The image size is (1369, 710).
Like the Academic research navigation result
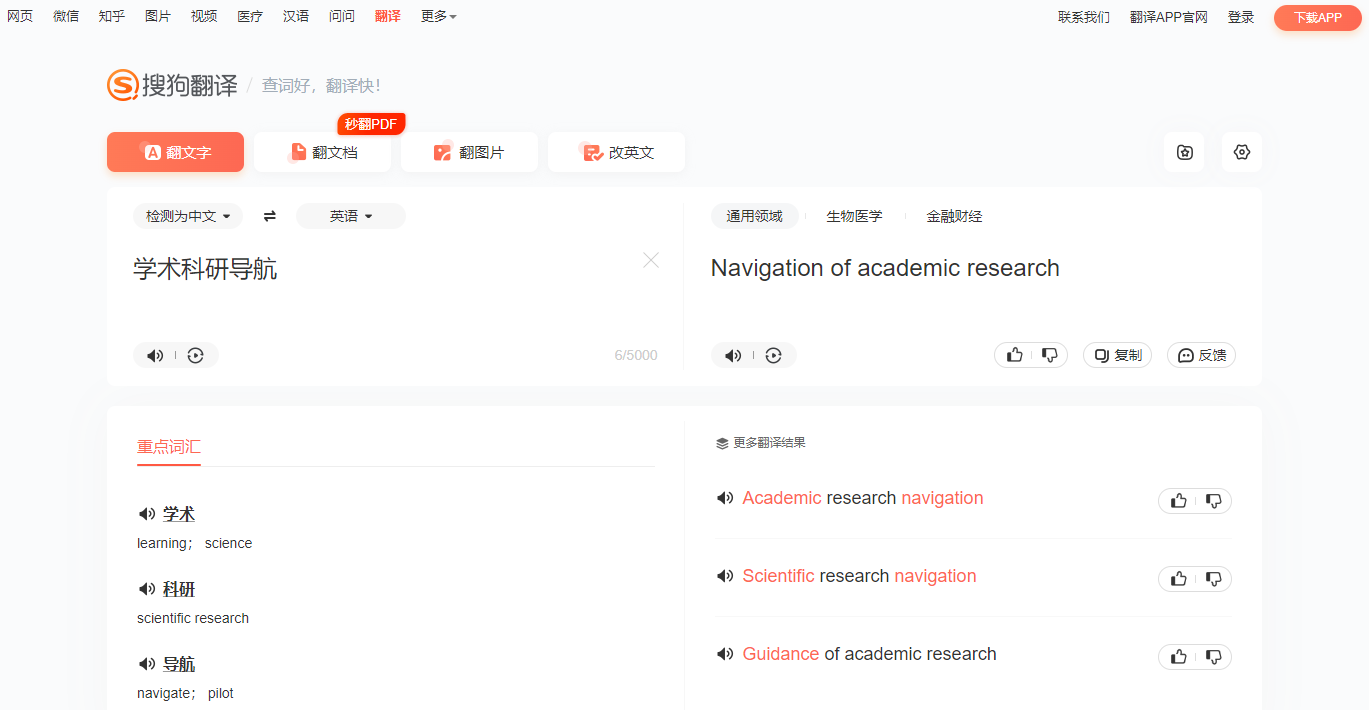tap(1178, 501)
